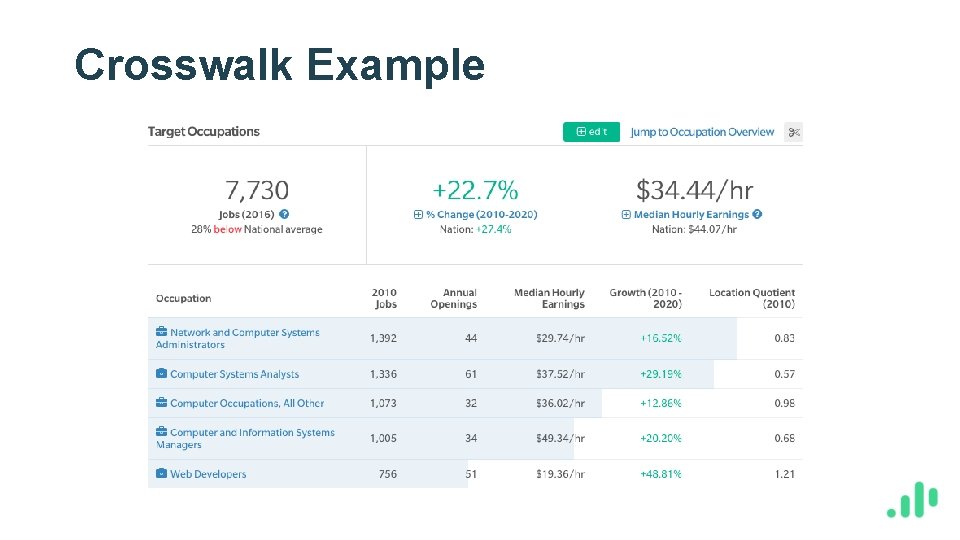Sort by Location Quotient (2010) header
This screenshot has width=960, height=540.
[x=752, y=298]
